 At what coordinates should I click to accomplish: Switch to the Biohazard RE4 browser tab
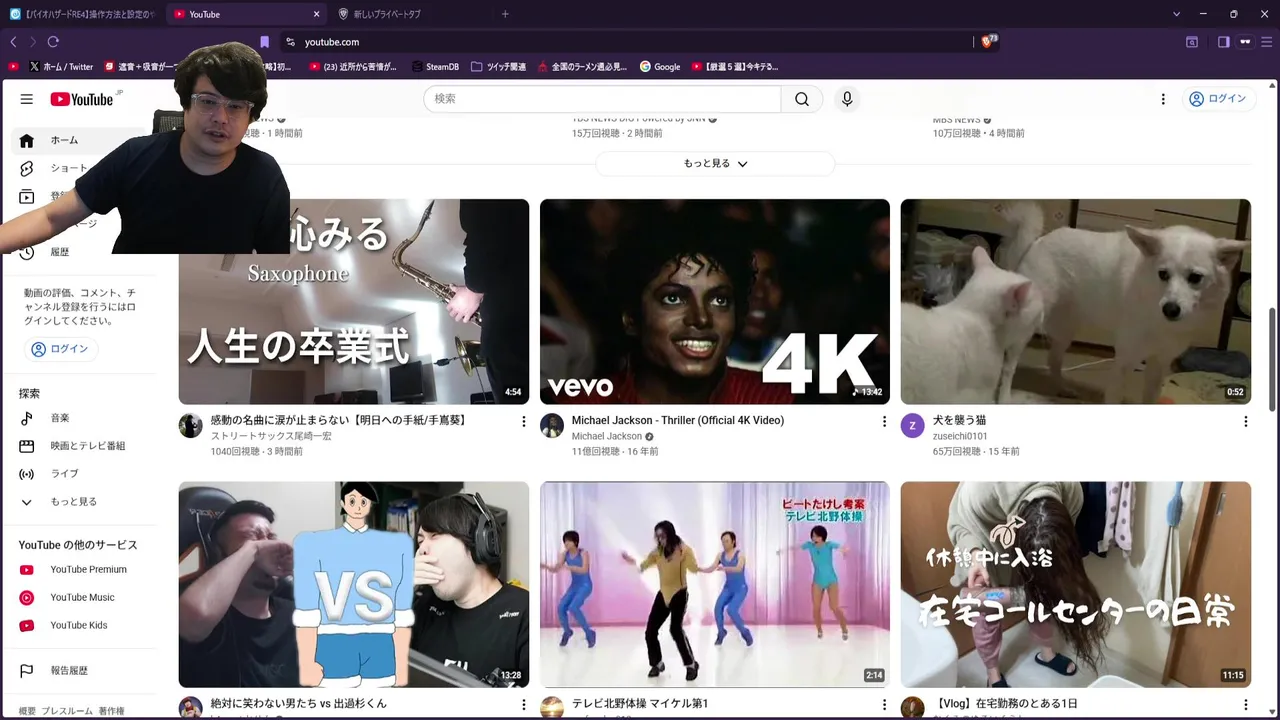pyautogui.click(x=83, y=14)
